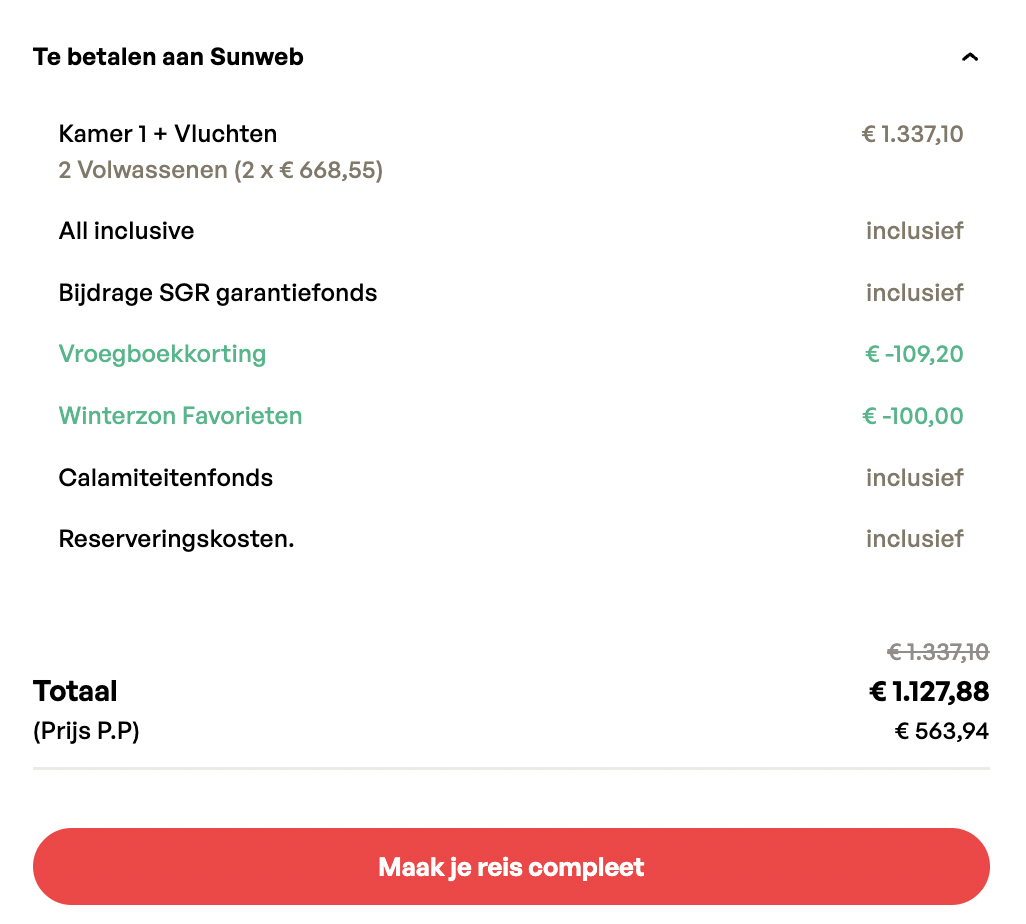This screenshot has height=924, width=1026.
Task: Click Bijdrage SGR garantiefonds label
Action: coord(218,293)
